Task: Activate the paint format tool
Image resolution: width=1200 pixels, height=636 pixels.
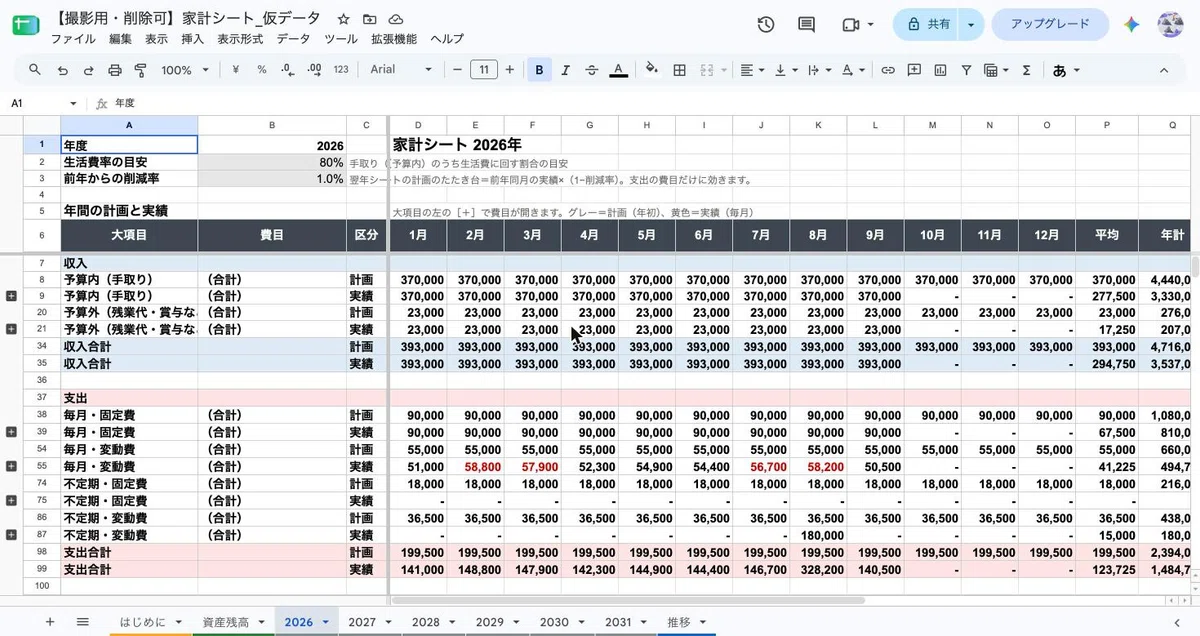Action: pyautogui.click(x=140, y=70)
